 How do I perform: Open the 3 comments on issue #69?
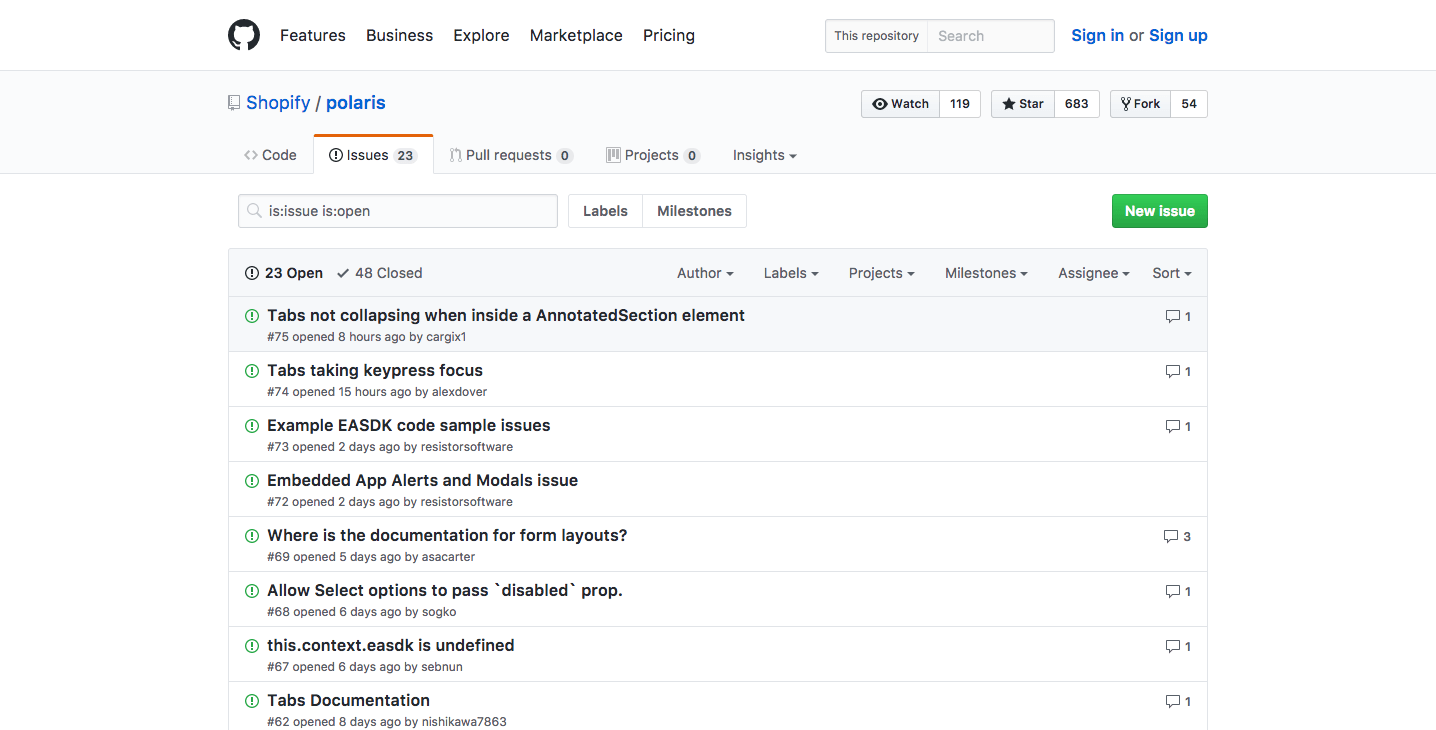(x=1177, y=536)
